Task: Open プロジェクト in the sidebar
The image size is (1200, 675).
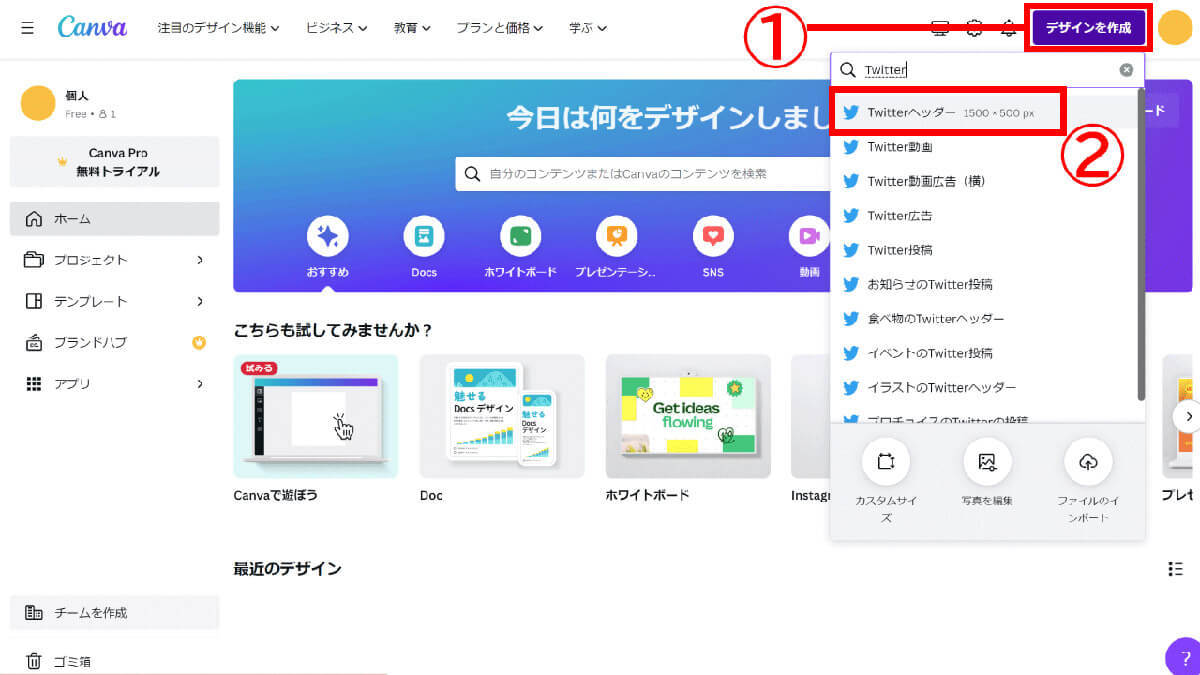Action: [x=114, y=260]
